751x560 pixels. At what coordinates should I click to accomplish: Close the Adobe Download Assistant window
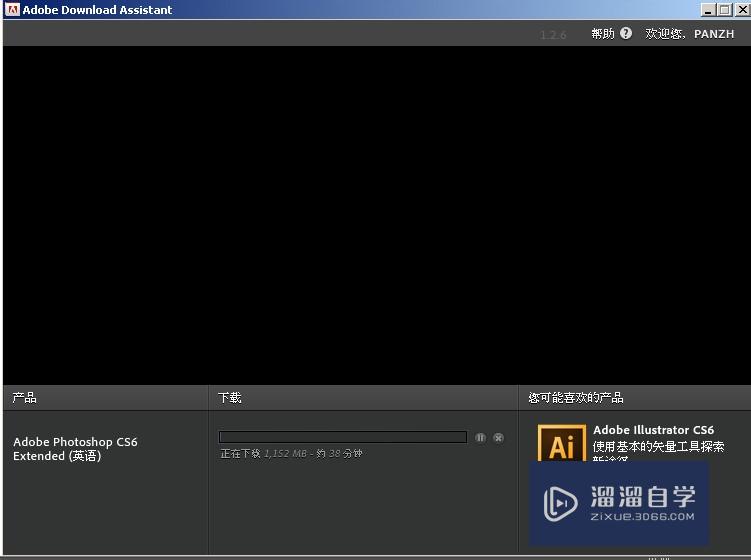coord(742,9)
